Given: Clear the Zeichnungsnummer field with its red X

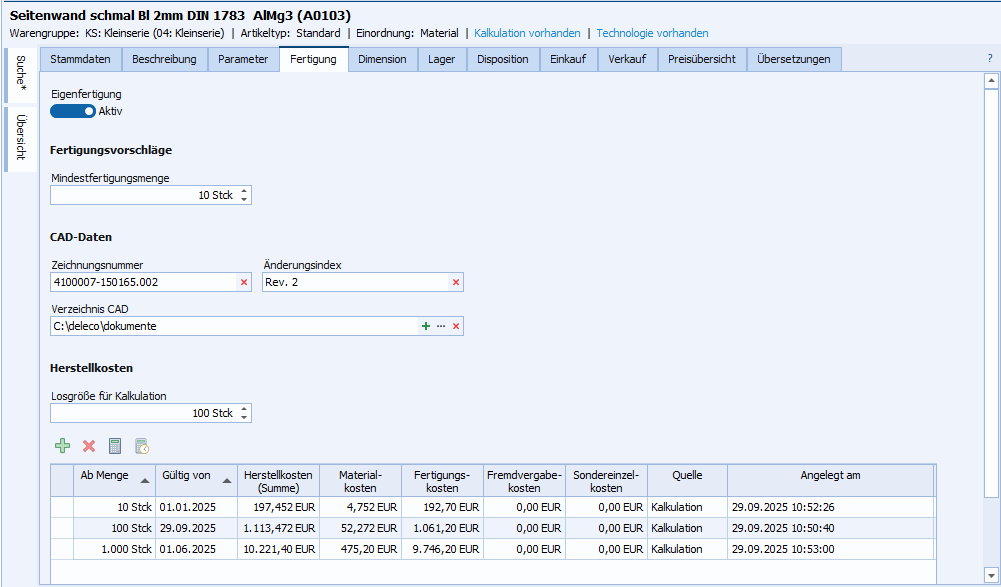Looking at the screenshot, I should coord(244,283).
